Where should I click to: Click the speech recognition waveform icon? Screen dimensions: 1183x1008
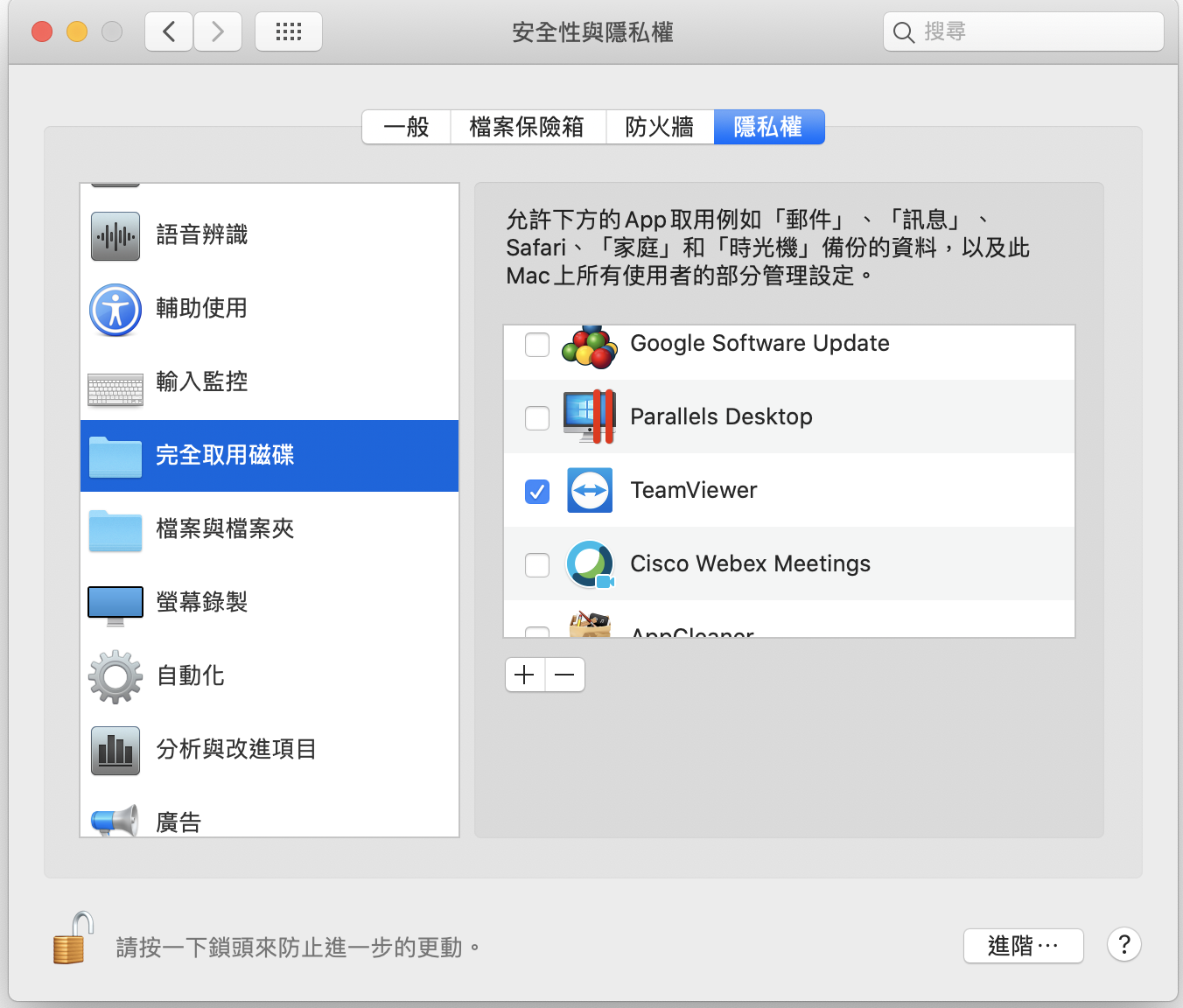tap(115, 235)
